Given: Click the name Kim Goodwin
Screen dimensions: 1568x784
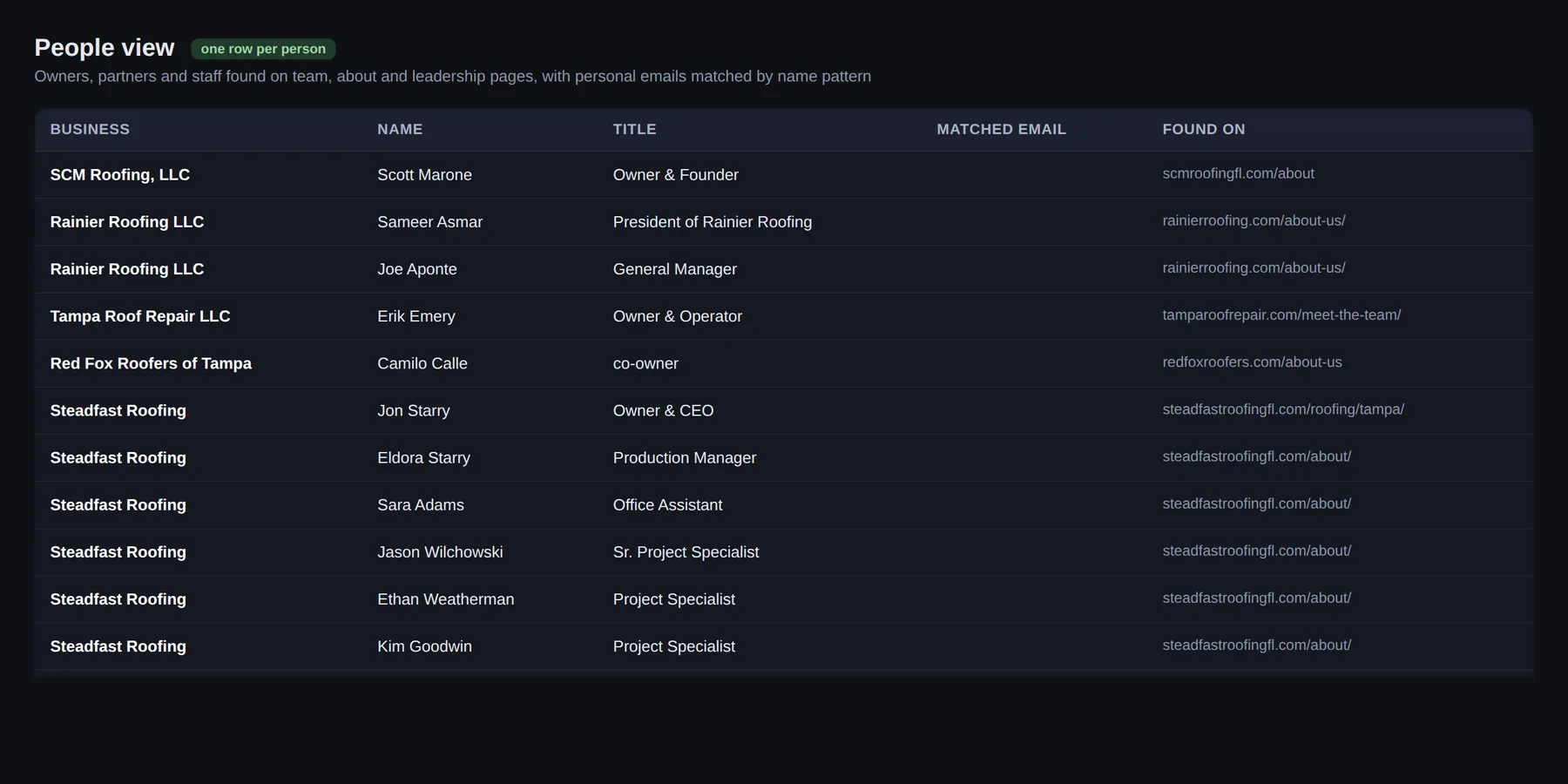Looking at the screenshot, I should point(424,645).
